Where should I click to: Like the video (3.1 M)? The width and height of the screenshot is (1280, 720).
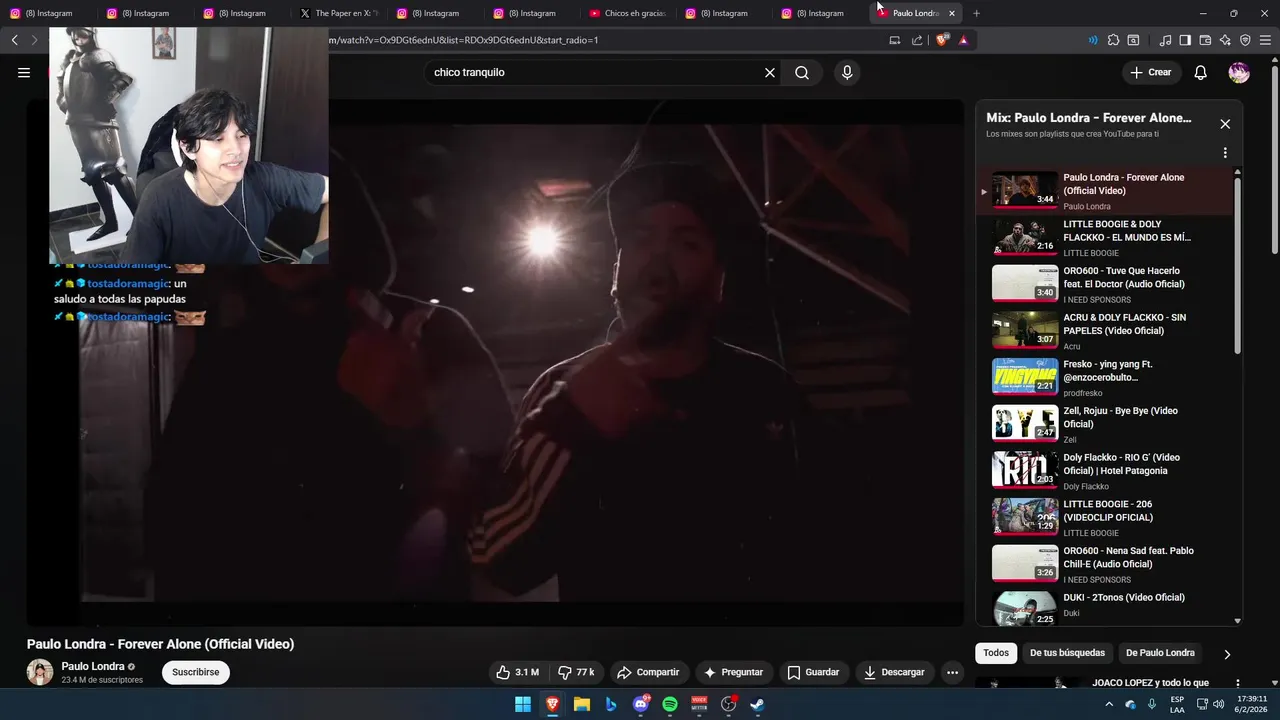(x=517, y=672)
